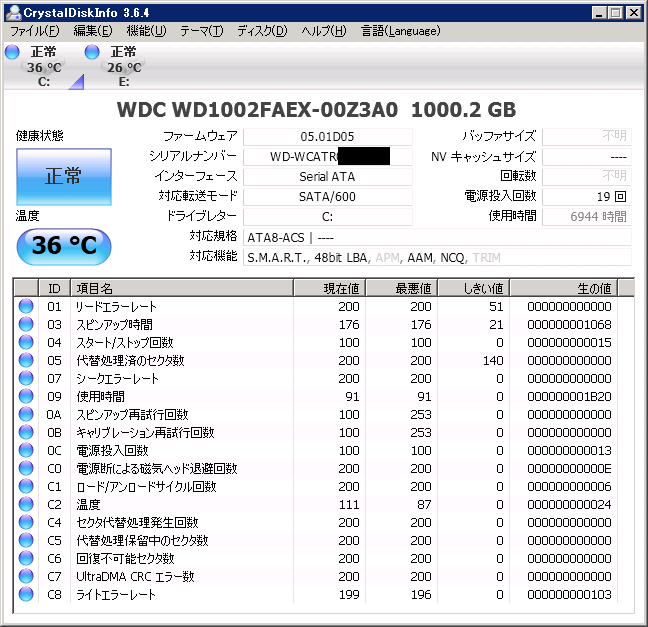Click the serial number field
This screenshot has height=627, width=648.
327,157
